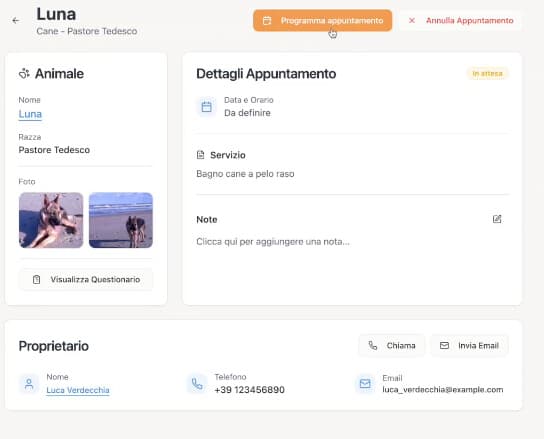This screenshot has width=544, height=439.
Task: Click the person icon next to owner Nome
Action: 29,384
